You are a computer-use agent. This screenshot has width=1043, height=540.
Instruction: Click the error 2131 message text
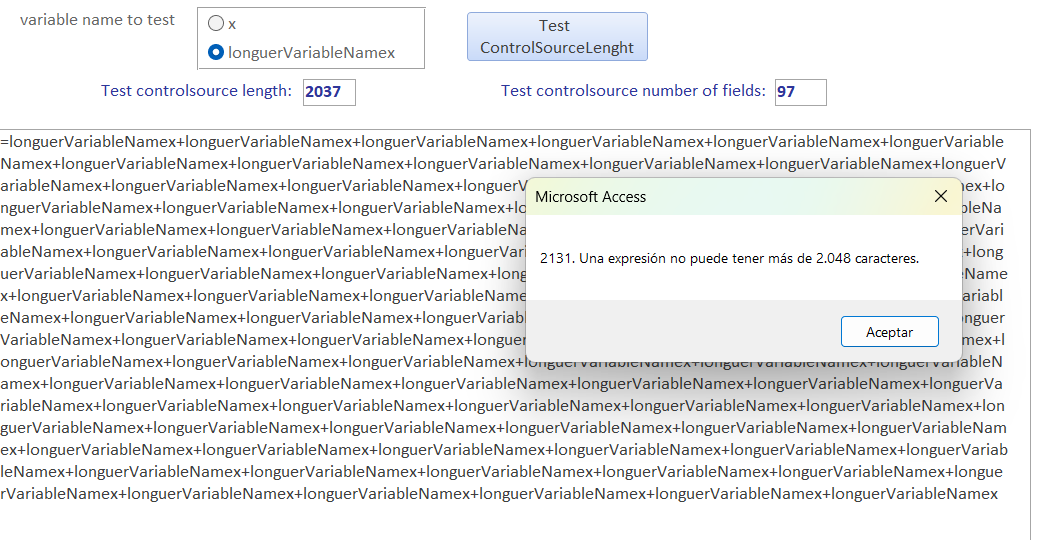[x=729, y=258]
